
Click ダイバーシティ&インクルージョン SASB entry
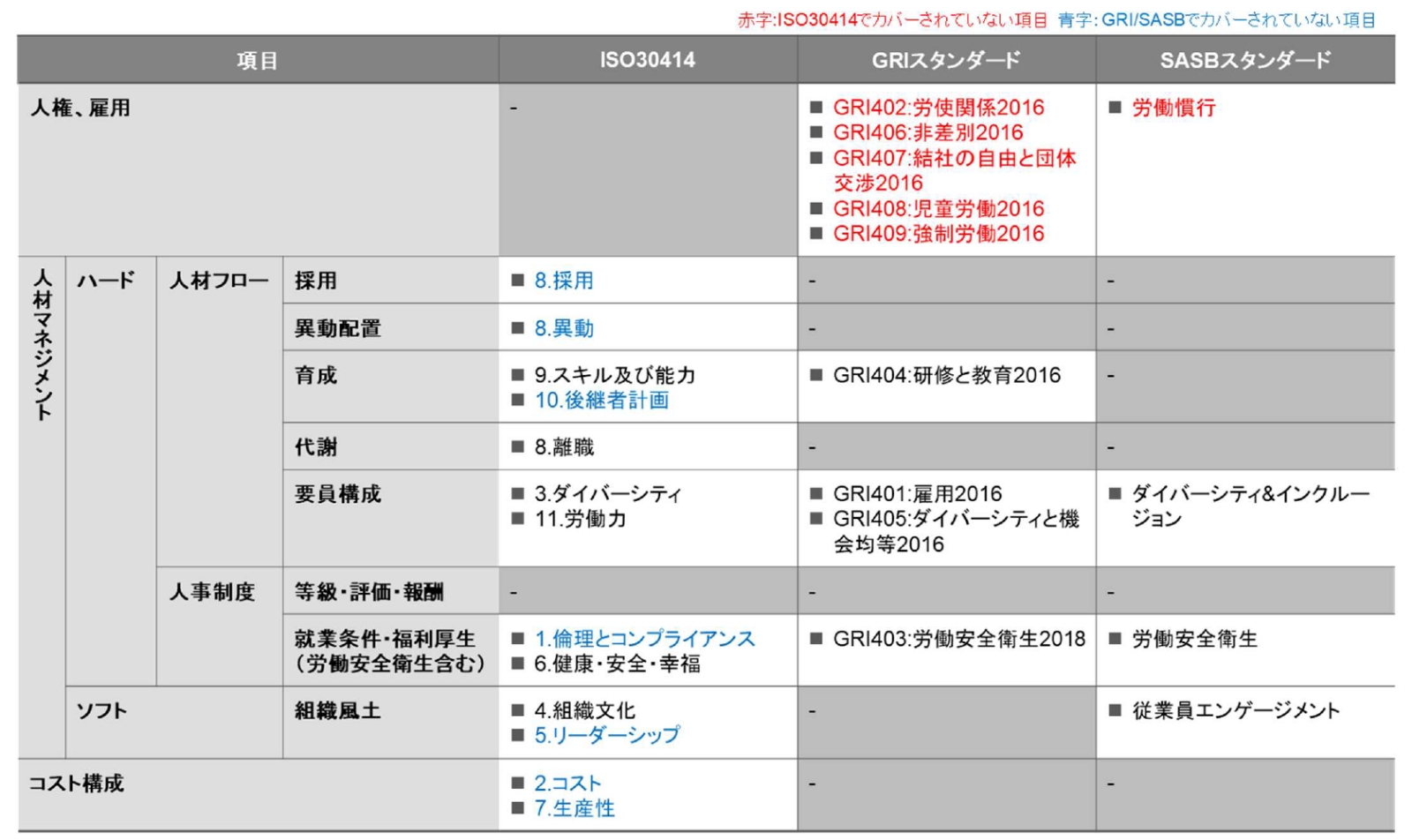(x=1250, y=506)
